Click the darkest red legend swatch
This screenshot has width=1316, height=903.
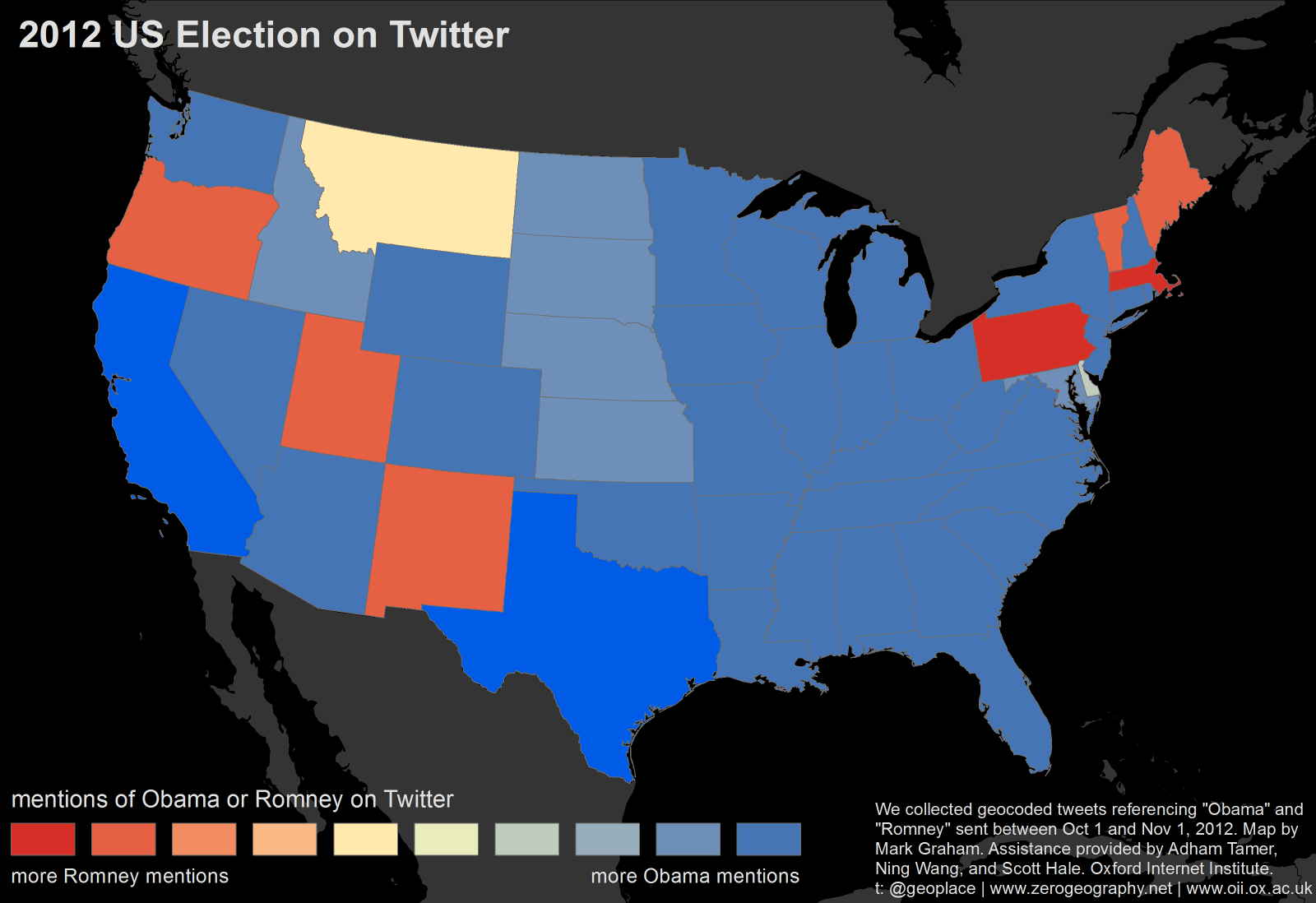(43, 839)
